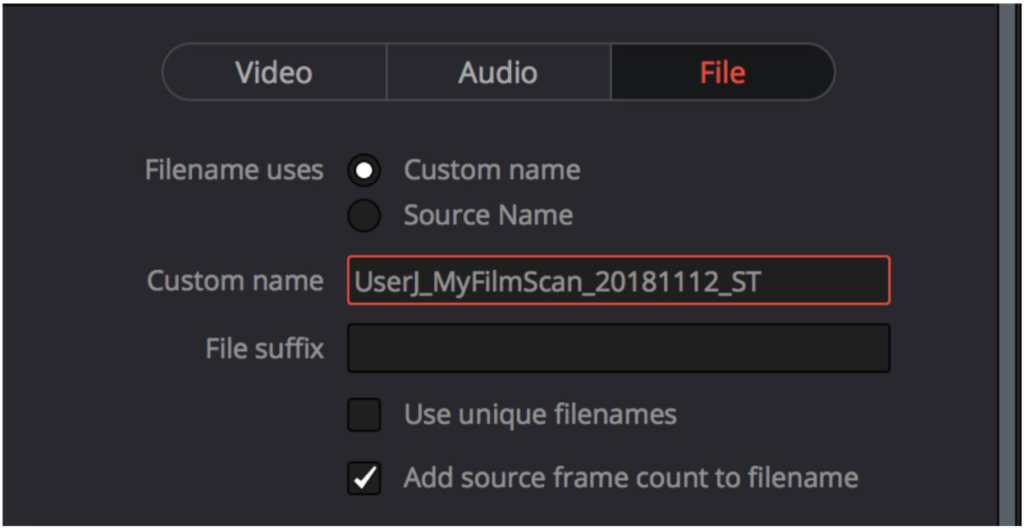Screen dimensions: 1024x530
Task: Switch to the Video tab
Action: [274, 72]
